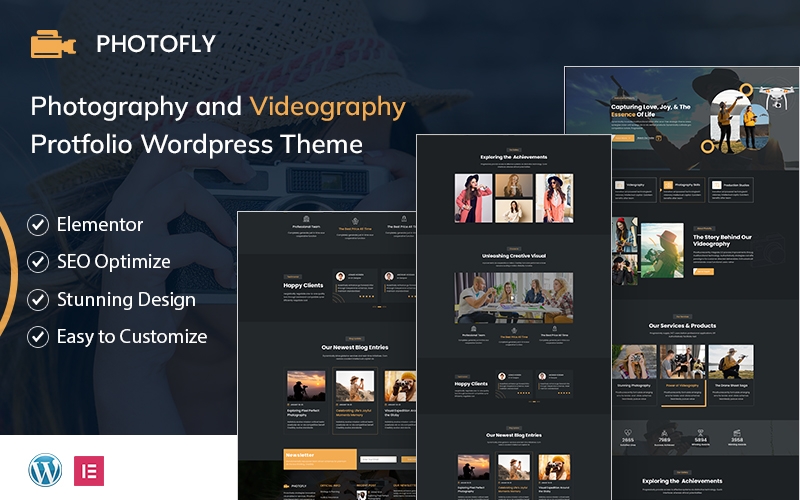
Task: Open the Photography Skills service card
Action: point(683,190)
